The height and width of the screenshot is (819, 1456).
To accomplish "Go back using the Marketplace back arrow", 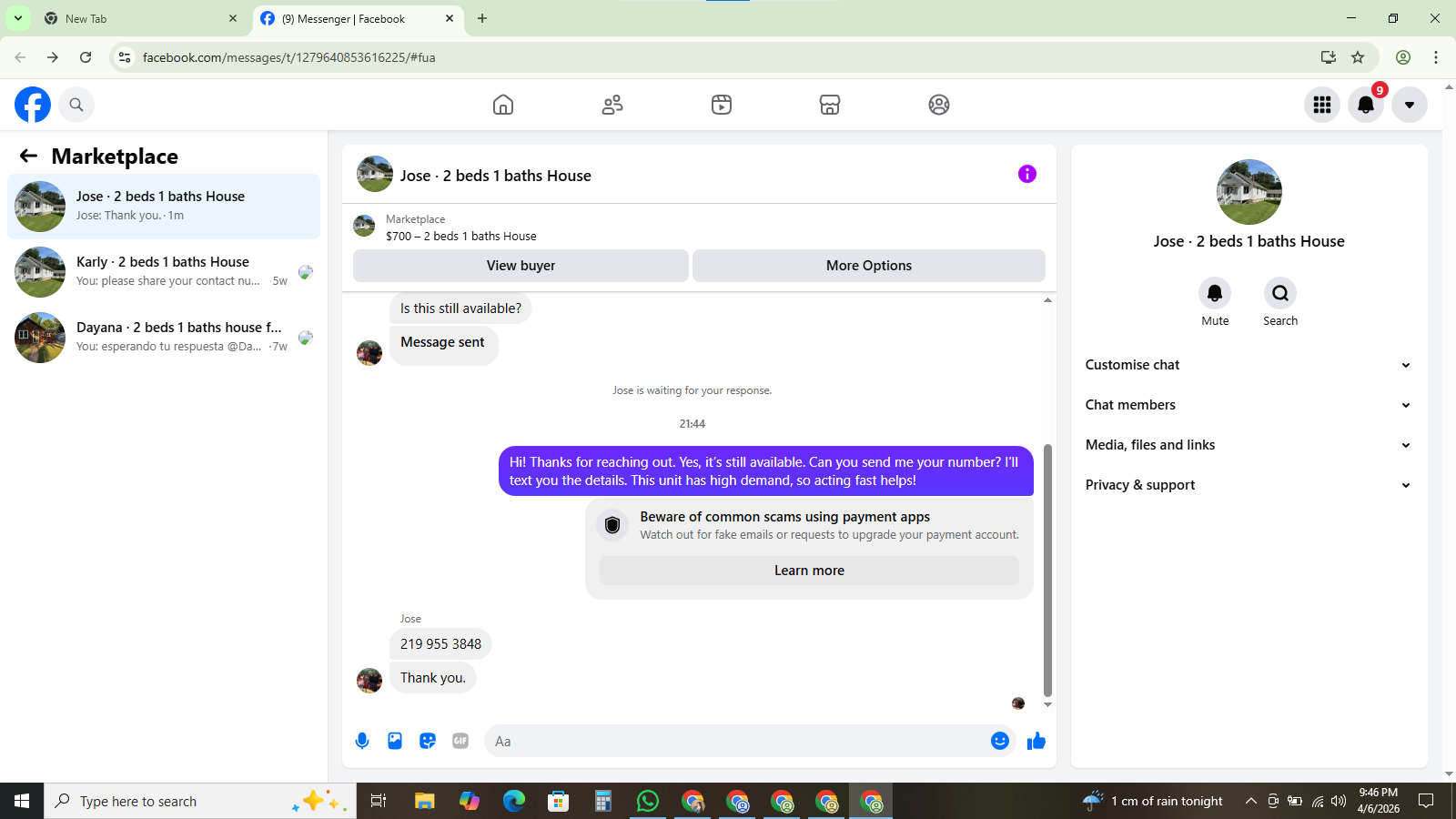I will (28, 157).
